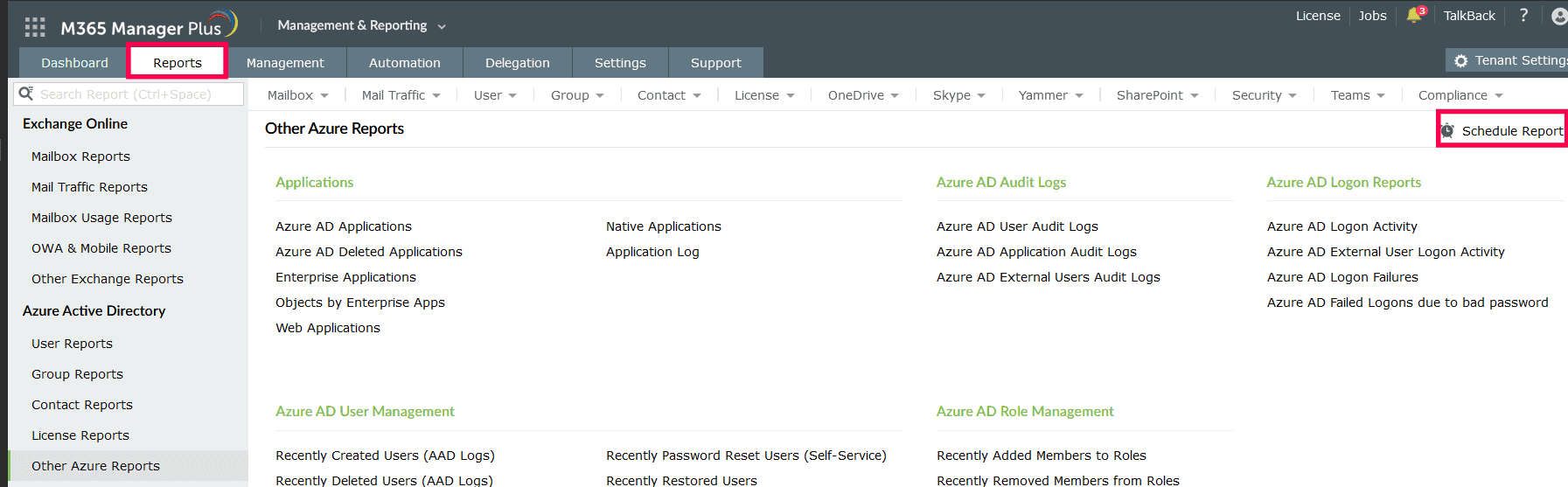Expand the Security dropdown menu
This screenshot has width=1568, height=487.
[1264, 95]
